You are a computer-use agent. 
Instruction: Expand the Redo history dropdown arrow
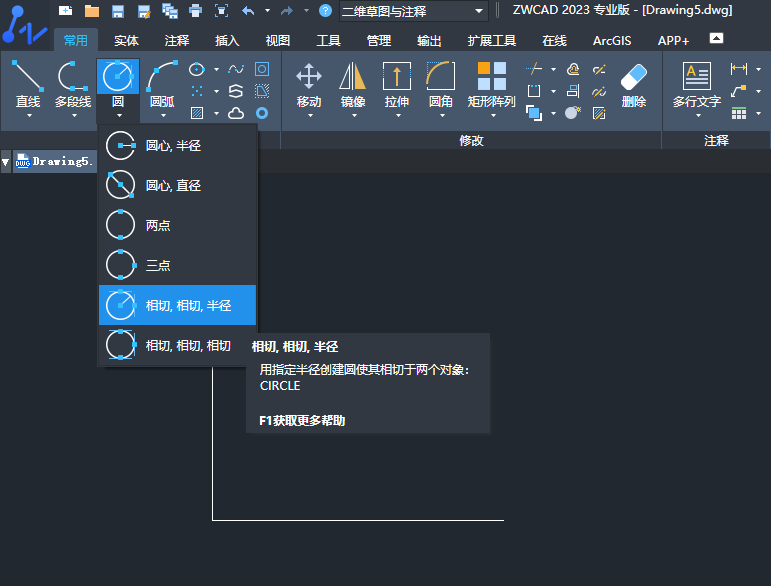tap(306, 10)
